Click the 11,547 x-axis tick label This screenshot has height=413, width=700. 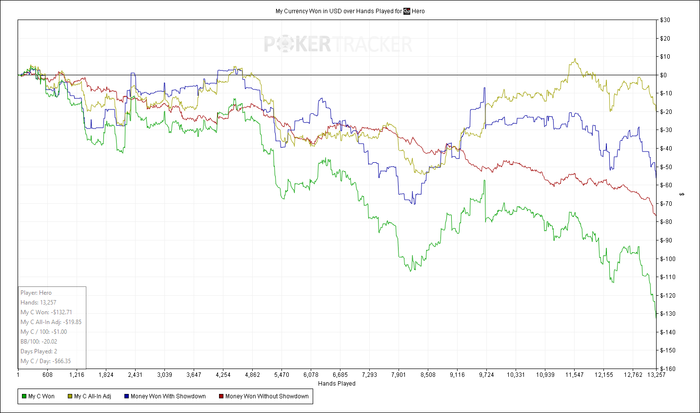tap(574, 375)
